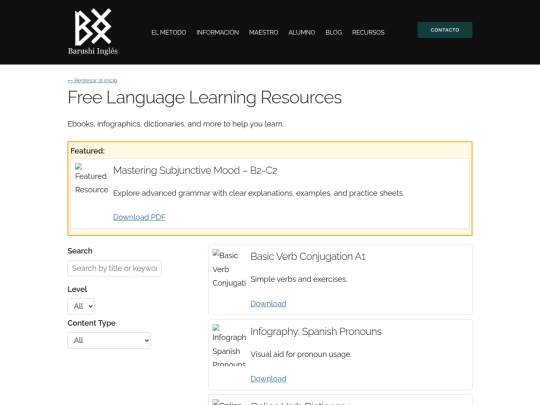Focus the Search by title or keyword field
The image size is (540, 405).
[114, 268]
